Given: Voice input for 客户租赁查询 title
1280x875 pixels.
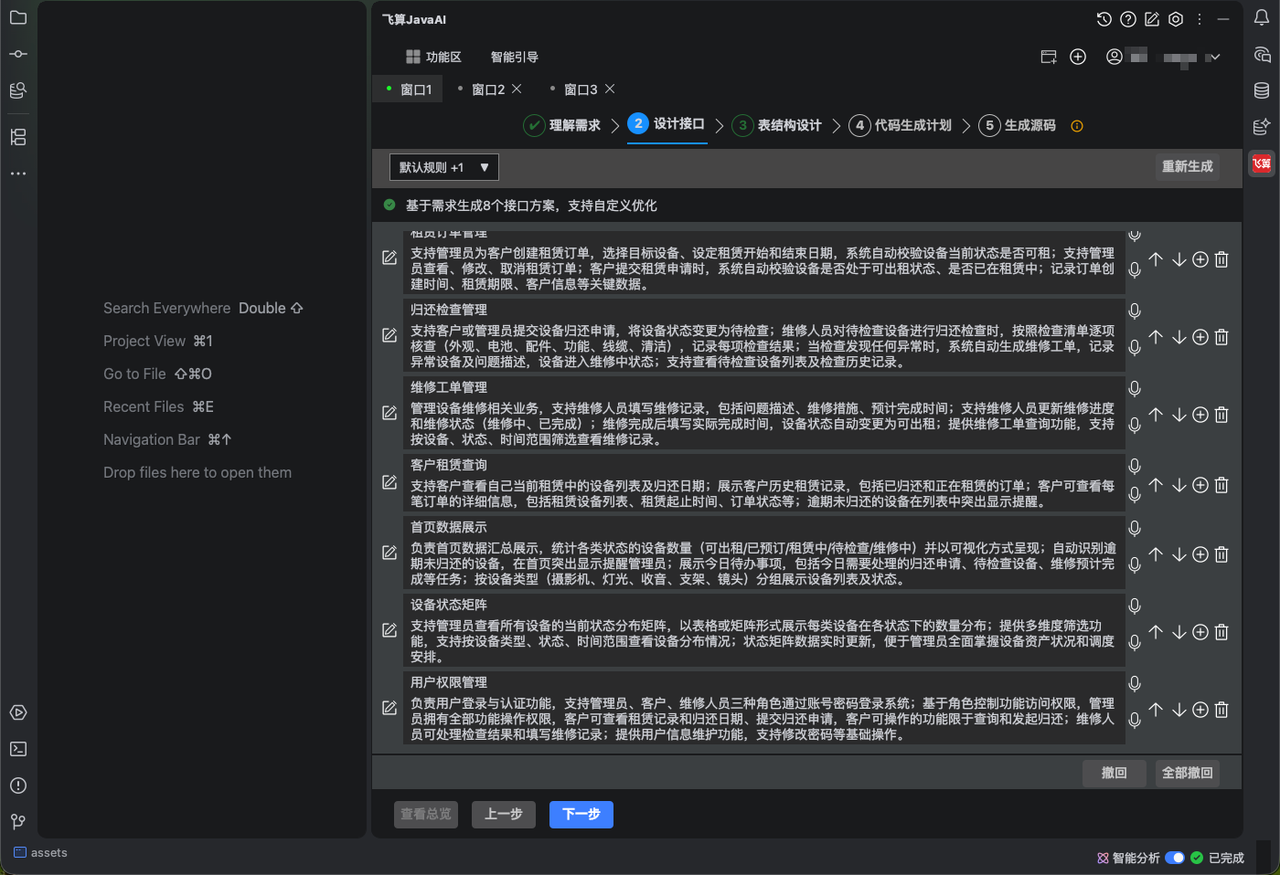Looking at the screenshot, I should coord(1135,466).
